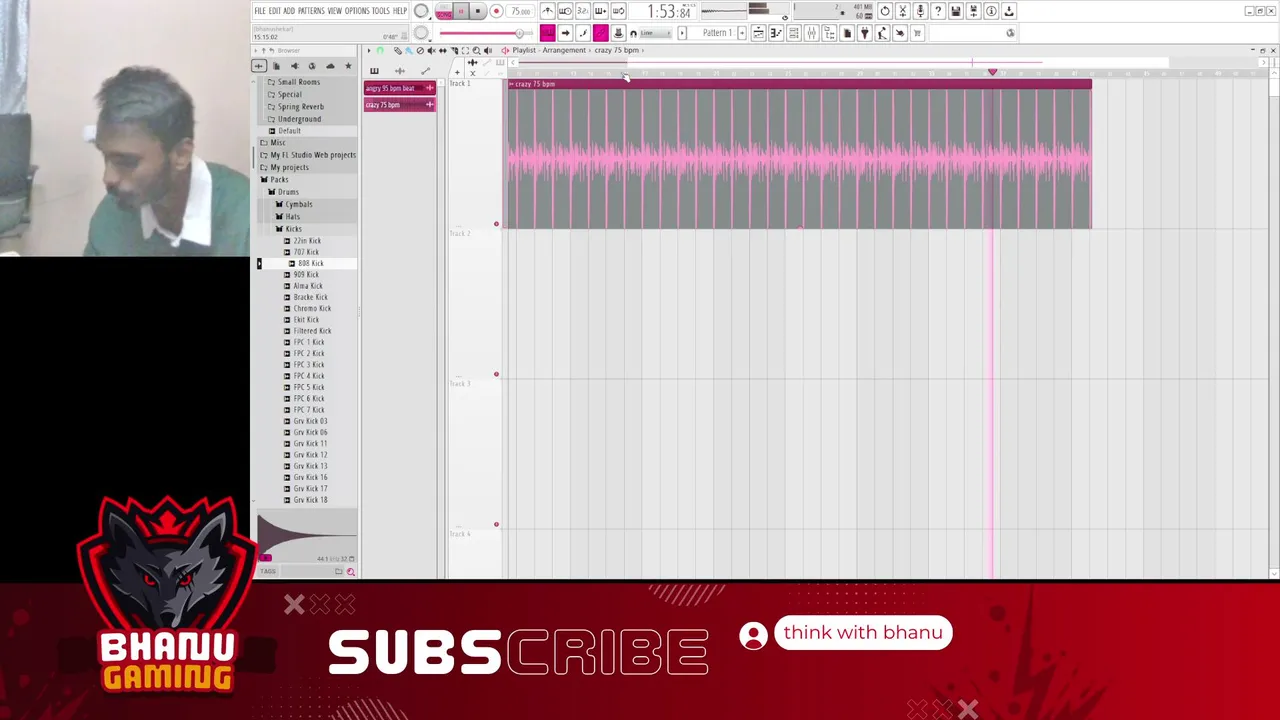The image size is (1280, 720).
Task: Click the slider handle next to the knob
Action: [518, 33]
